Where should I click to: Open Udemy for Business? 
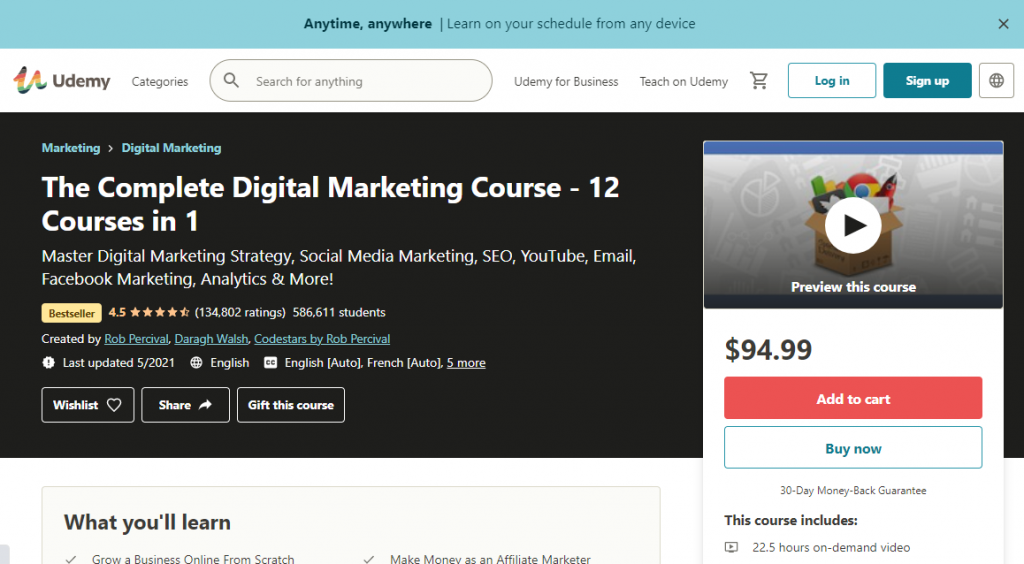(x=566, y=82)
